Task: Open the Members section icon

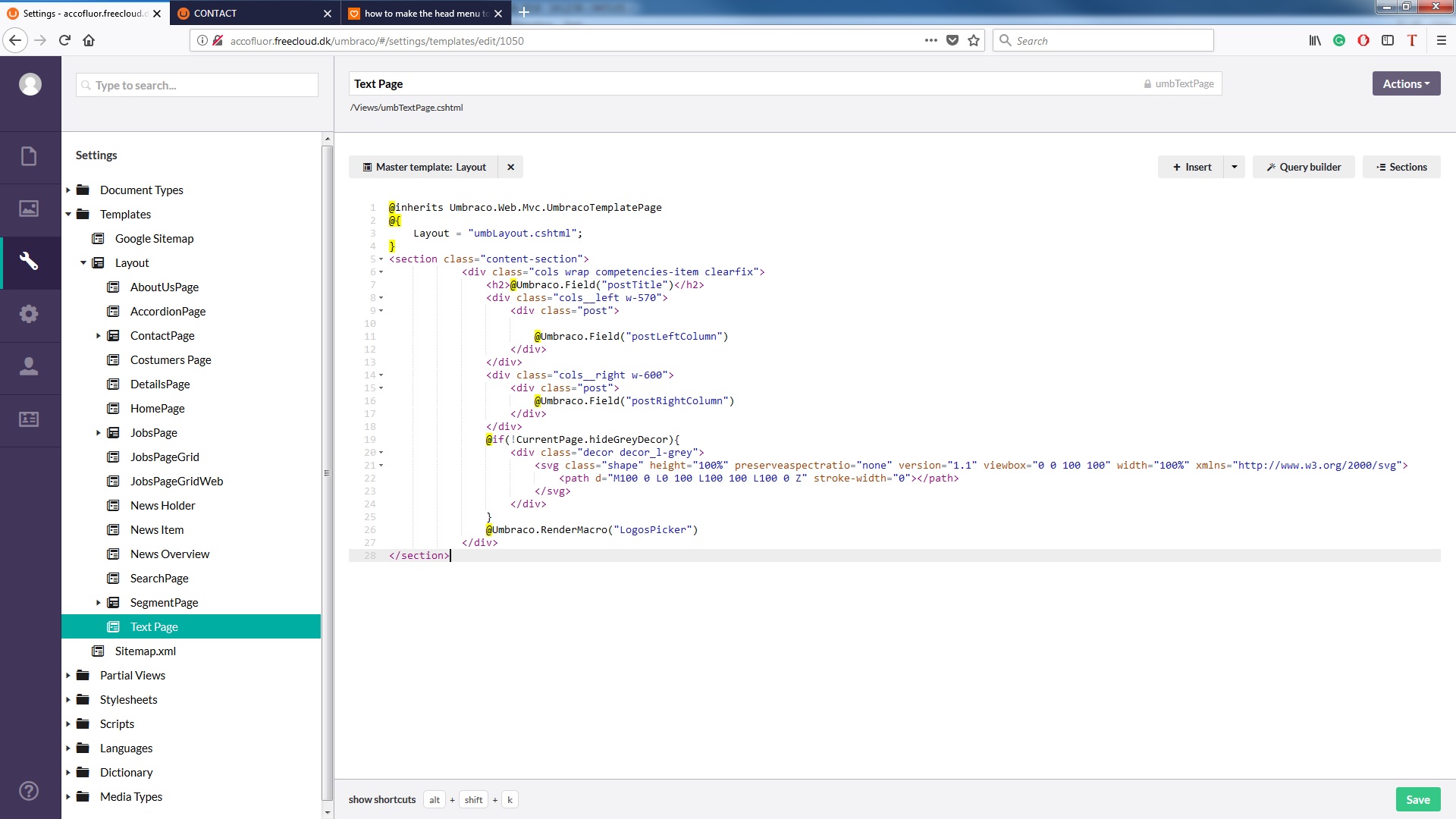Action: [29, 419]
